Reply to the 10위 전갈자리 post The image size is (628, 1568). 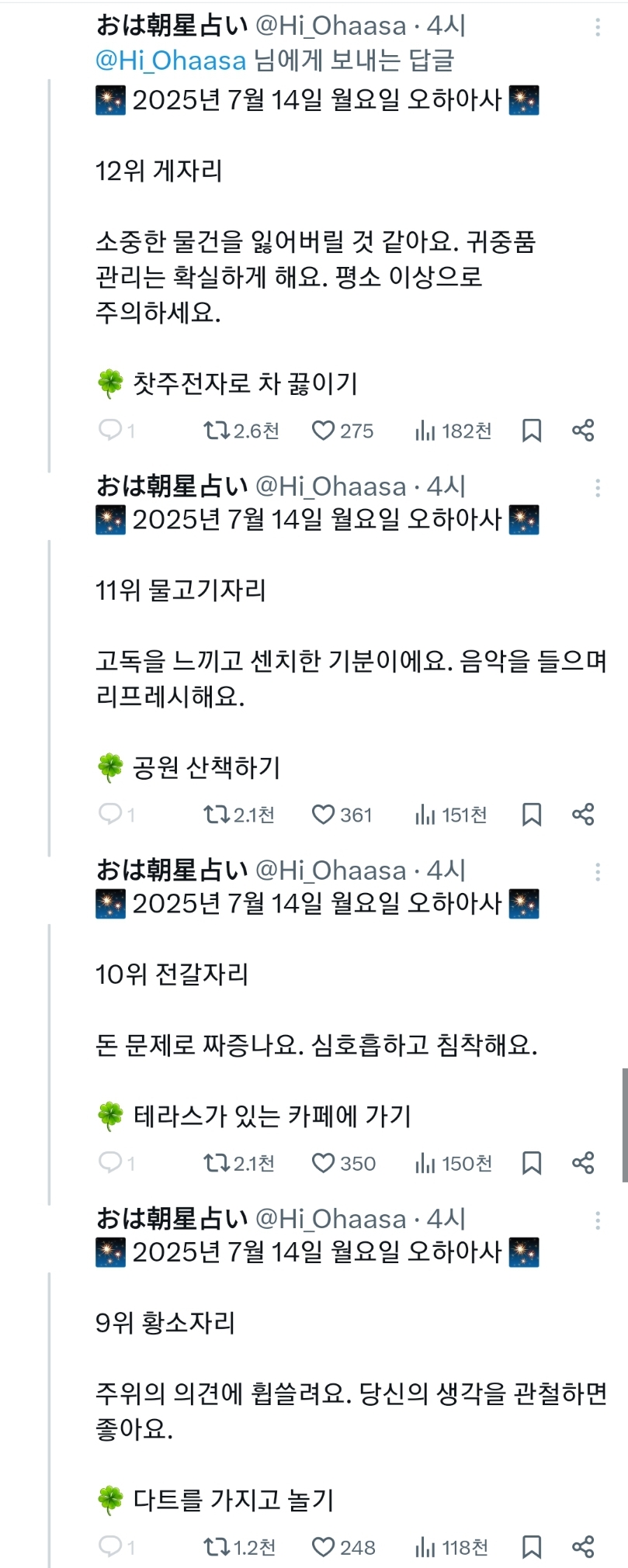point(109,1162)
